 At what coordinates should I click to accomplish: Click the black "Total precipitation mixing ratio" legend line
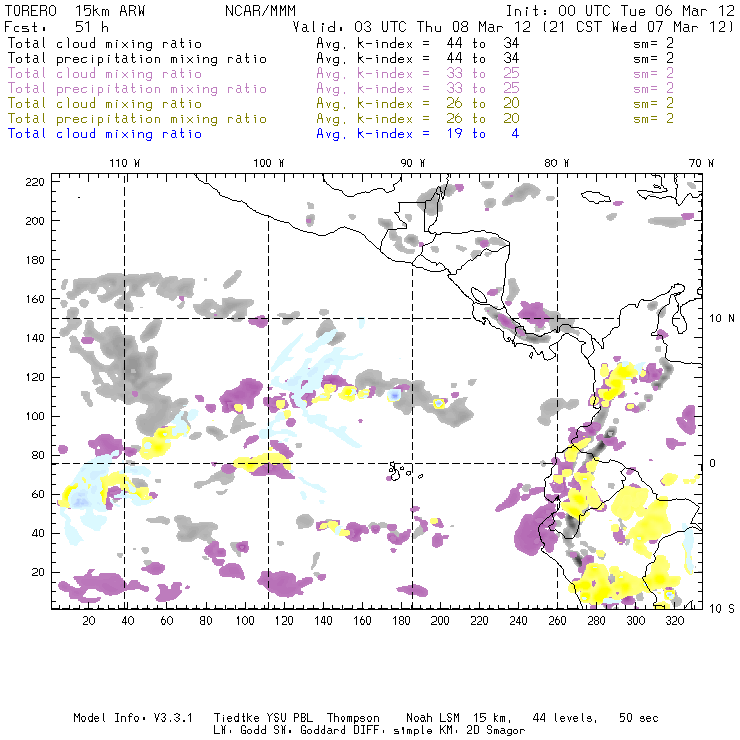pyautogui.click(x=137, y=59)
